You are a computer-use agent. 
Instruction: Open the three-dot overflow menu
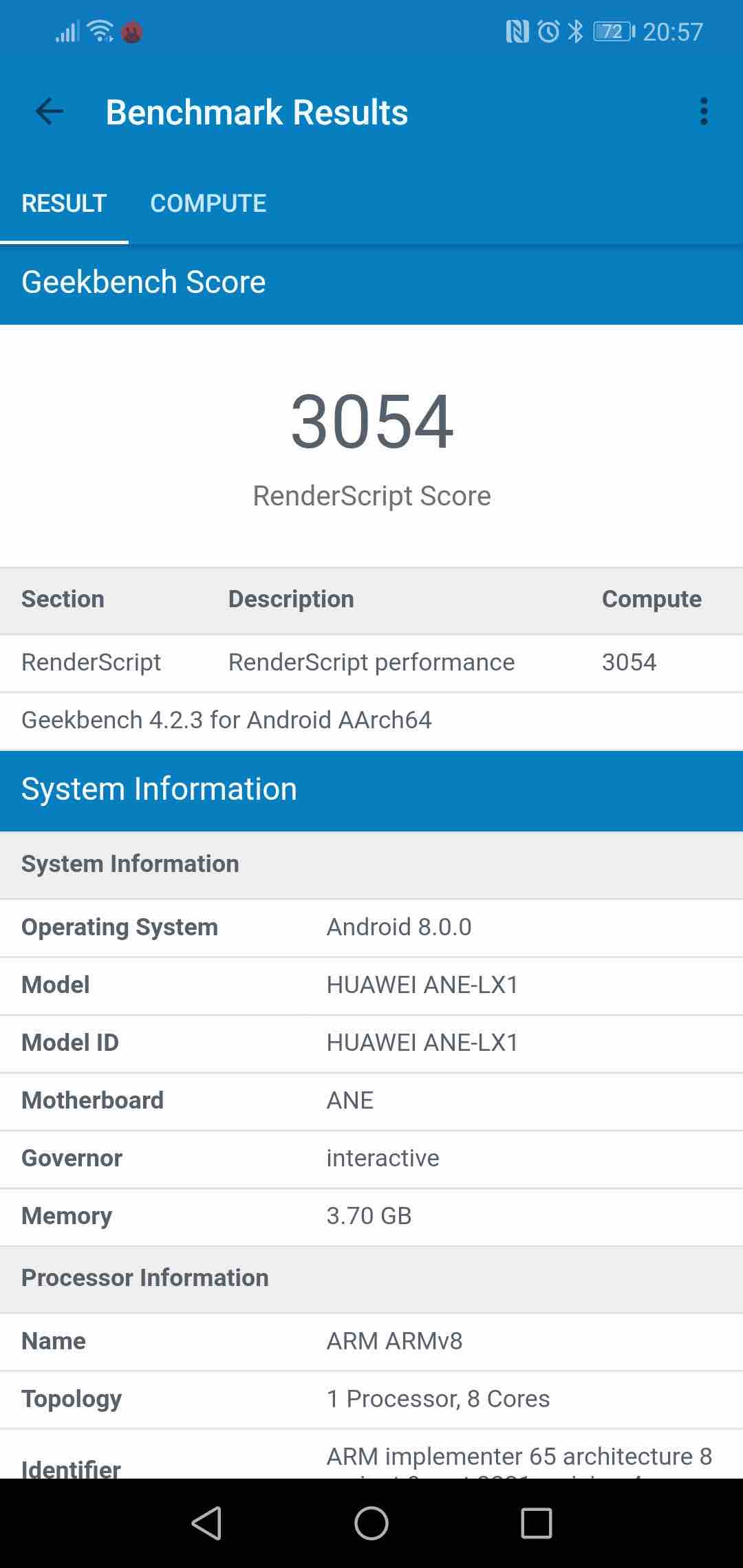click(703, 111)
